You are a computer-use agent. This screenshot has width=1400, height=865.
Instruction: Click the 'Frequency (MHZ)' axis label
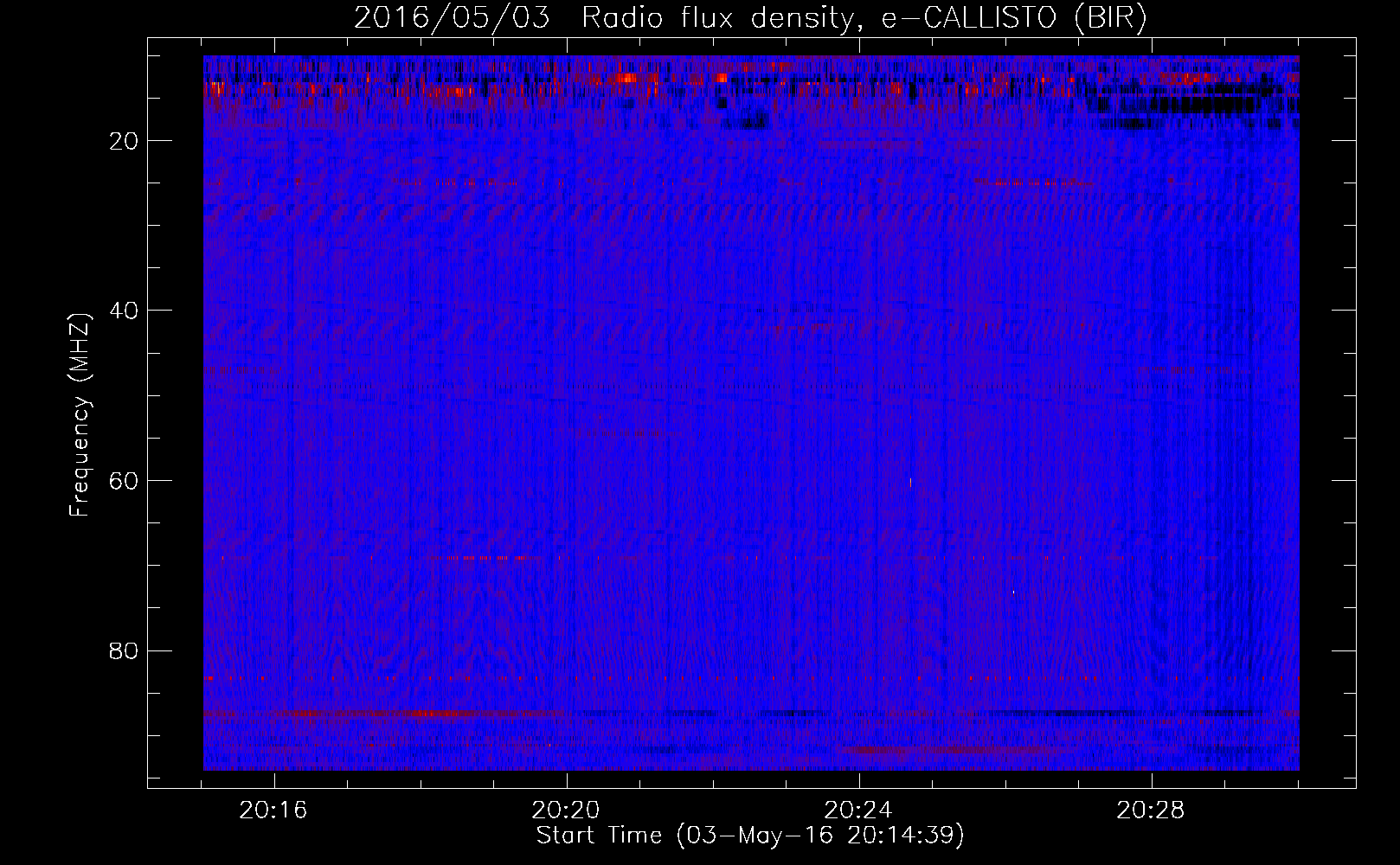(80, 415)
